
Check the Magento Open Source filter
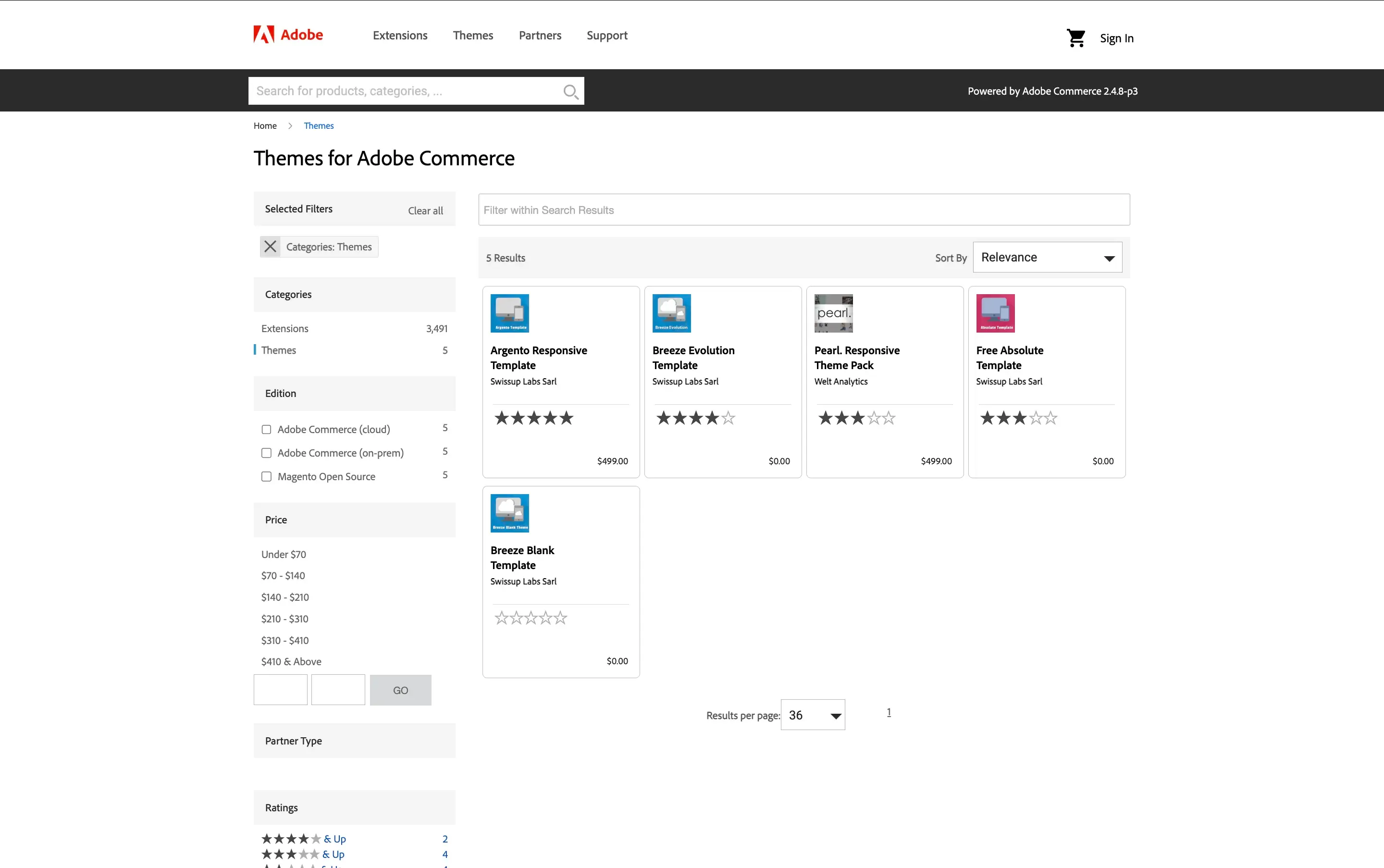[266, 476]
